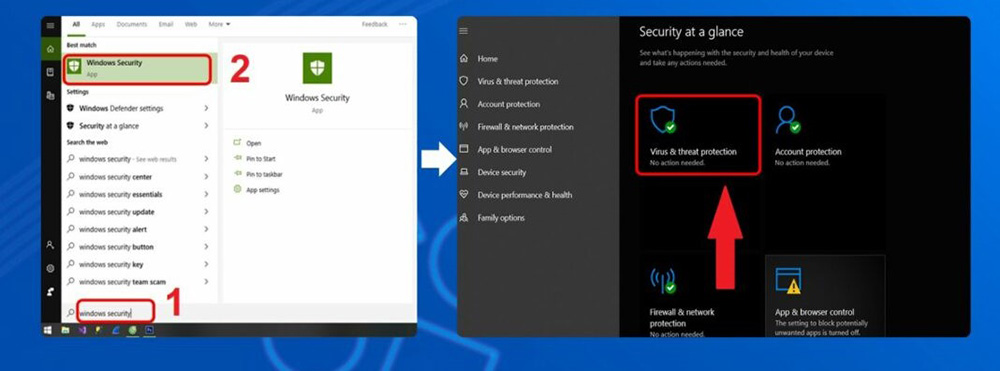Expand arrow for windows security center suggestion
The image size is (1000, 371).
[x=206, y=177]
